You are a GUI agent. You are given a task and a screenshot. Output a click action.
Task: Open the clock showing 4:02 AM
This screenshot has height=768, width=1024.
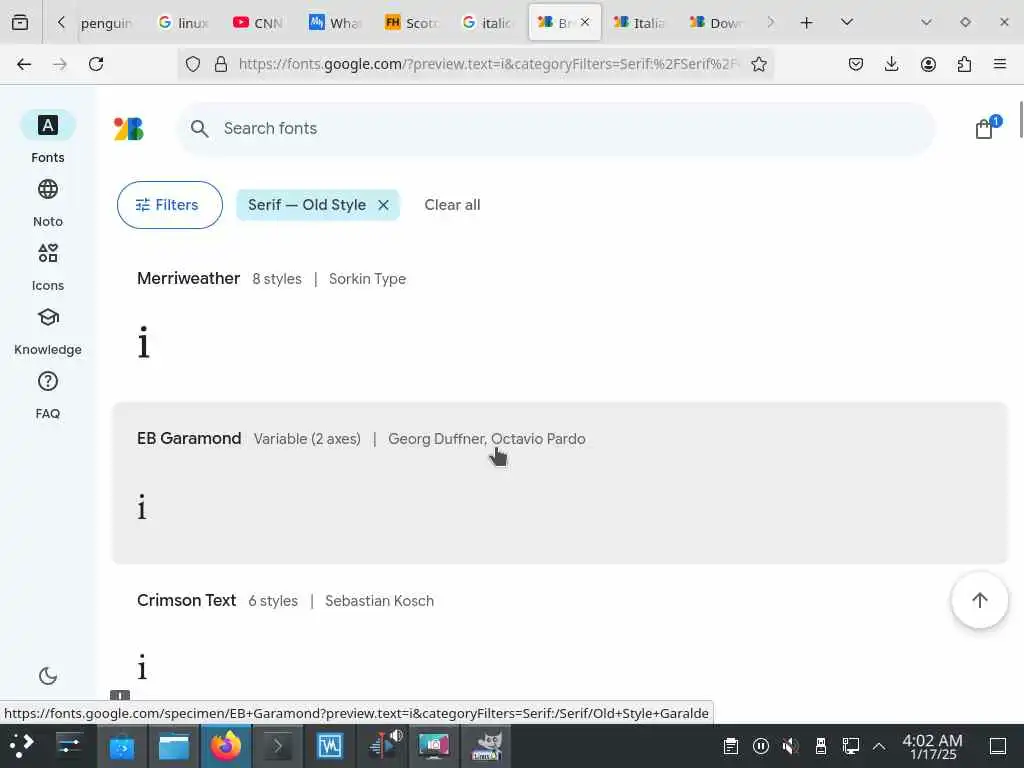(932, 746)
